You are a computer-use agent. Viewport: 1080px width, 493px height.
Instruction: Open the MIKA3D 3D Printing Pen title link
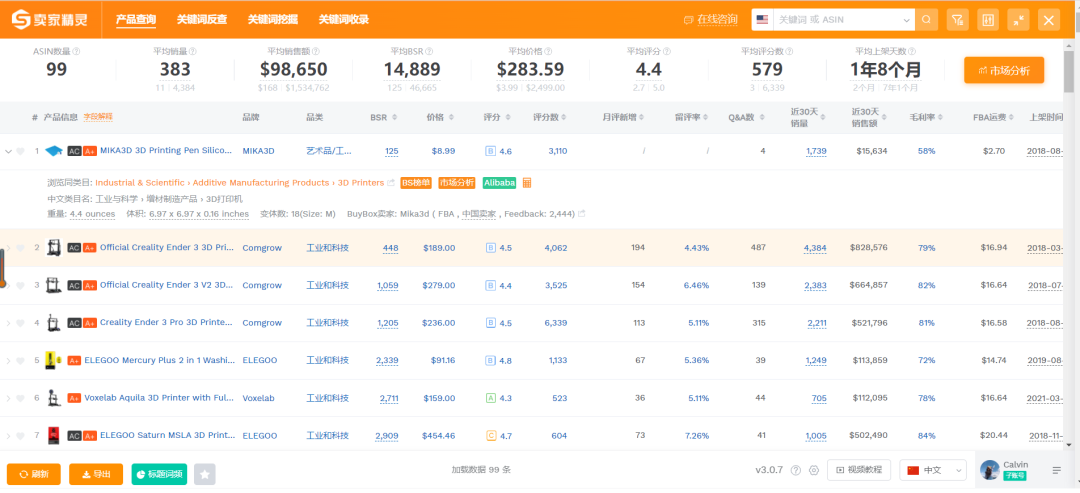tap(167, 151)
